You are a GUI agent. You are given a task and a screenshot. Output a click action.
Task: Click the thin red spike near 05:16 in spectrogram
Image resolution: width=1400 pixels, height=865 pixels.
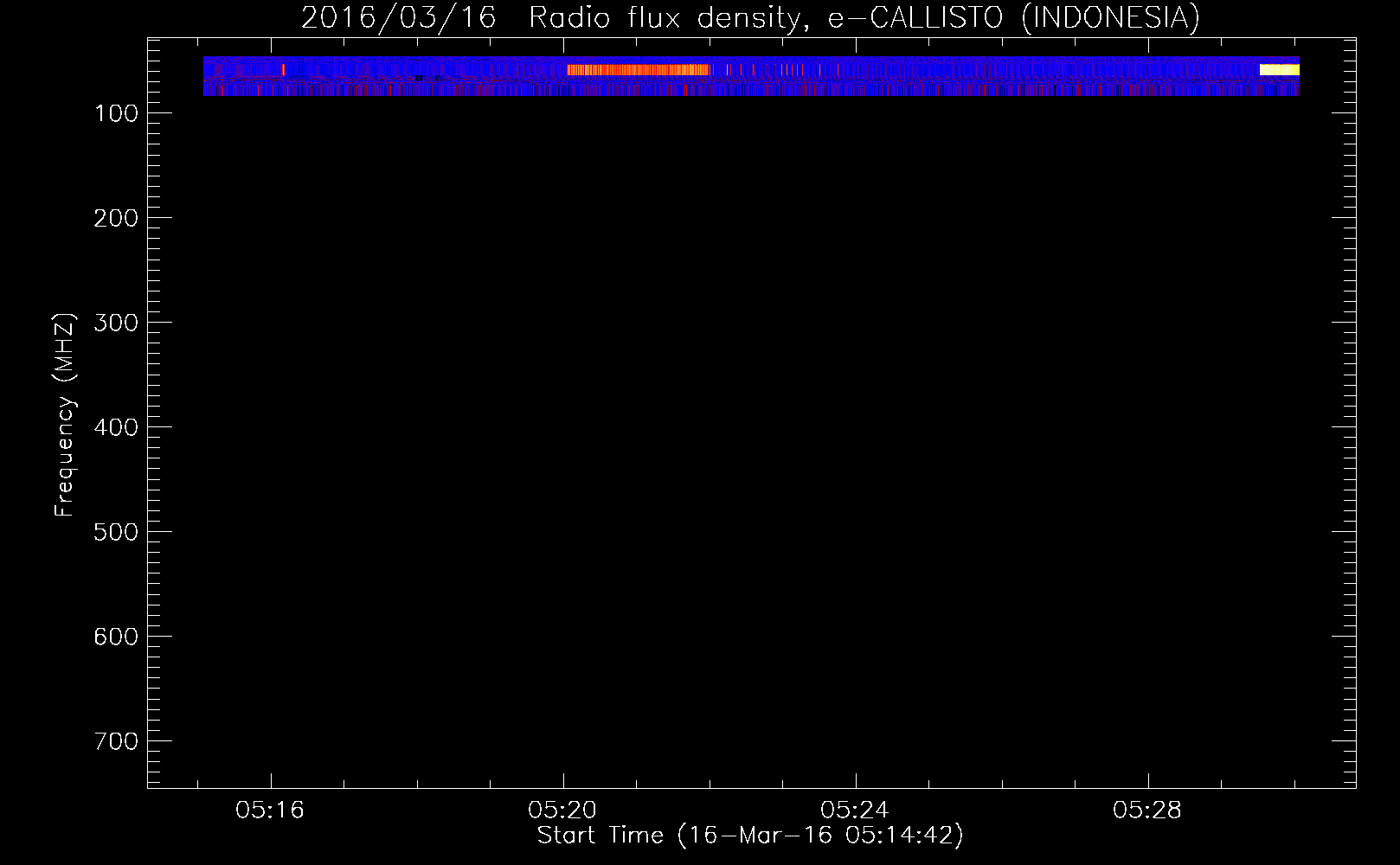point(283,70)
